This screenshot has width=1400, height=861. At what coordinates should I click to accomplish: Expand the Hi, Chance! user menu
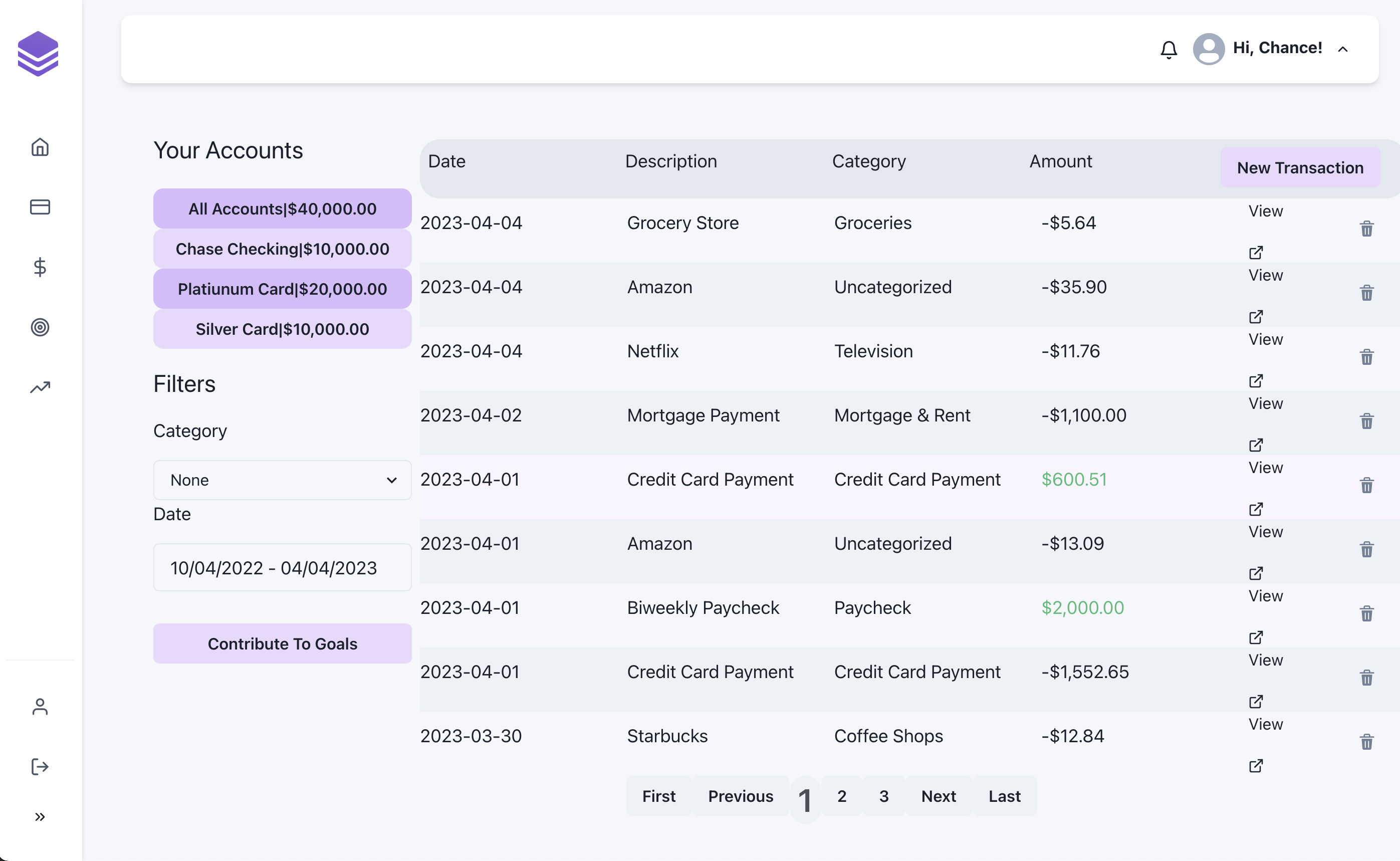(x=1343, y=49)
